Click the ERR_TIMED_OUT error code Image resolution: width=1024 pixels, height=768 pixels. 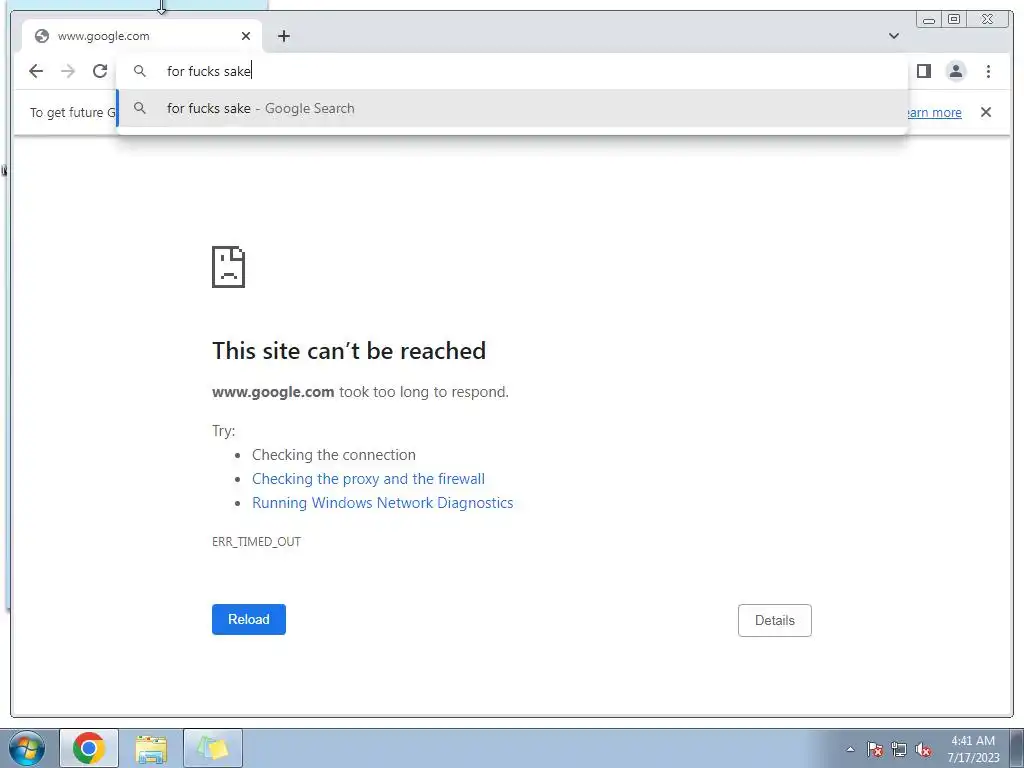pos(257,541)
